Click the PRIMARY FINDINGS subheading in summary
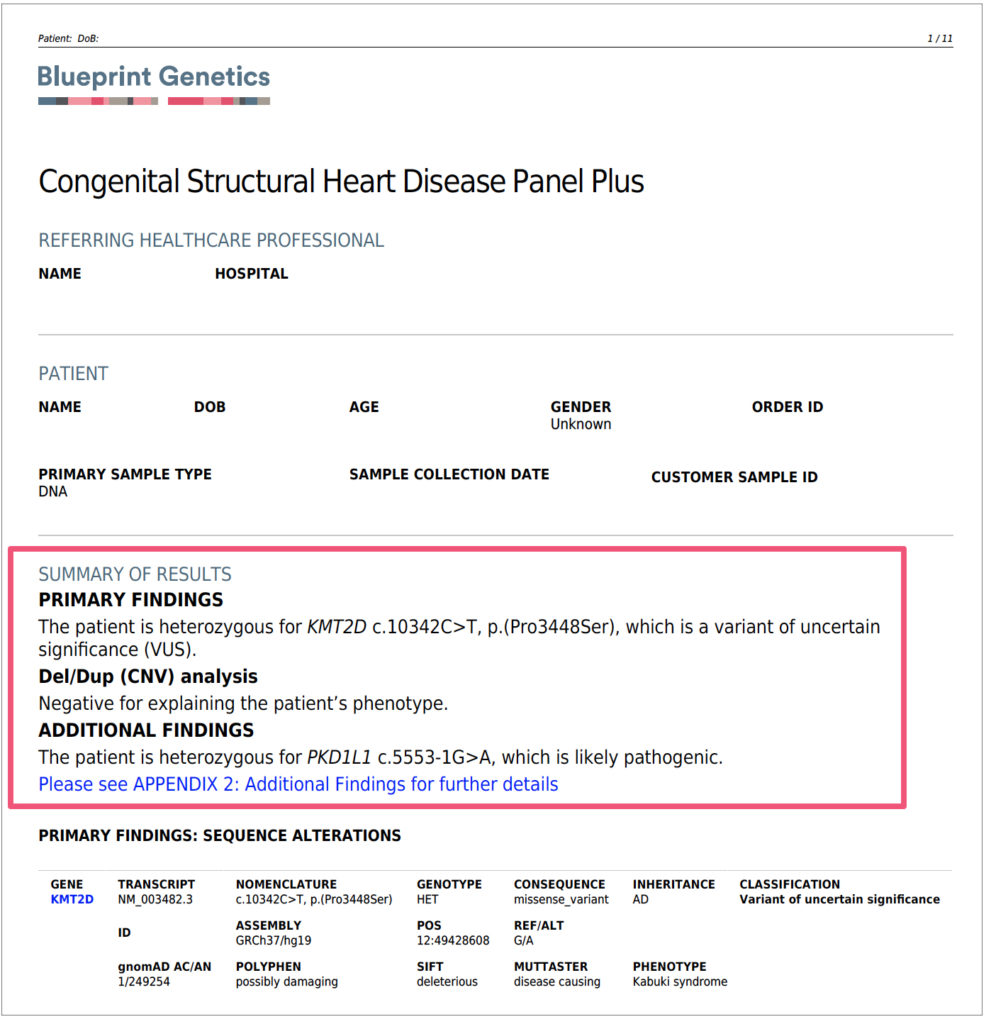The height and width of the screenshot is (1024, 991). 131,600
